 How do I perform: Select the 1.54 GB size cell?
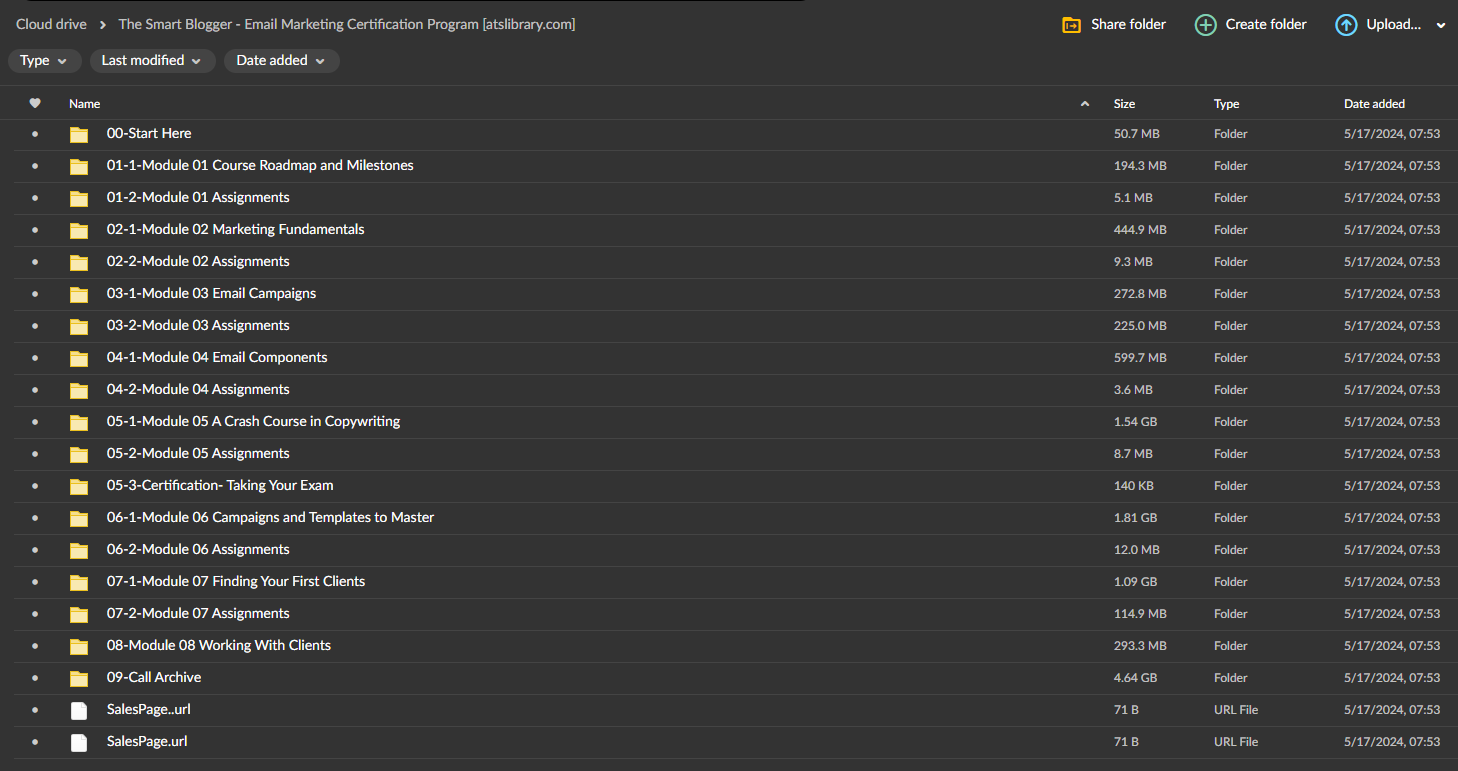pos(1135,422)
